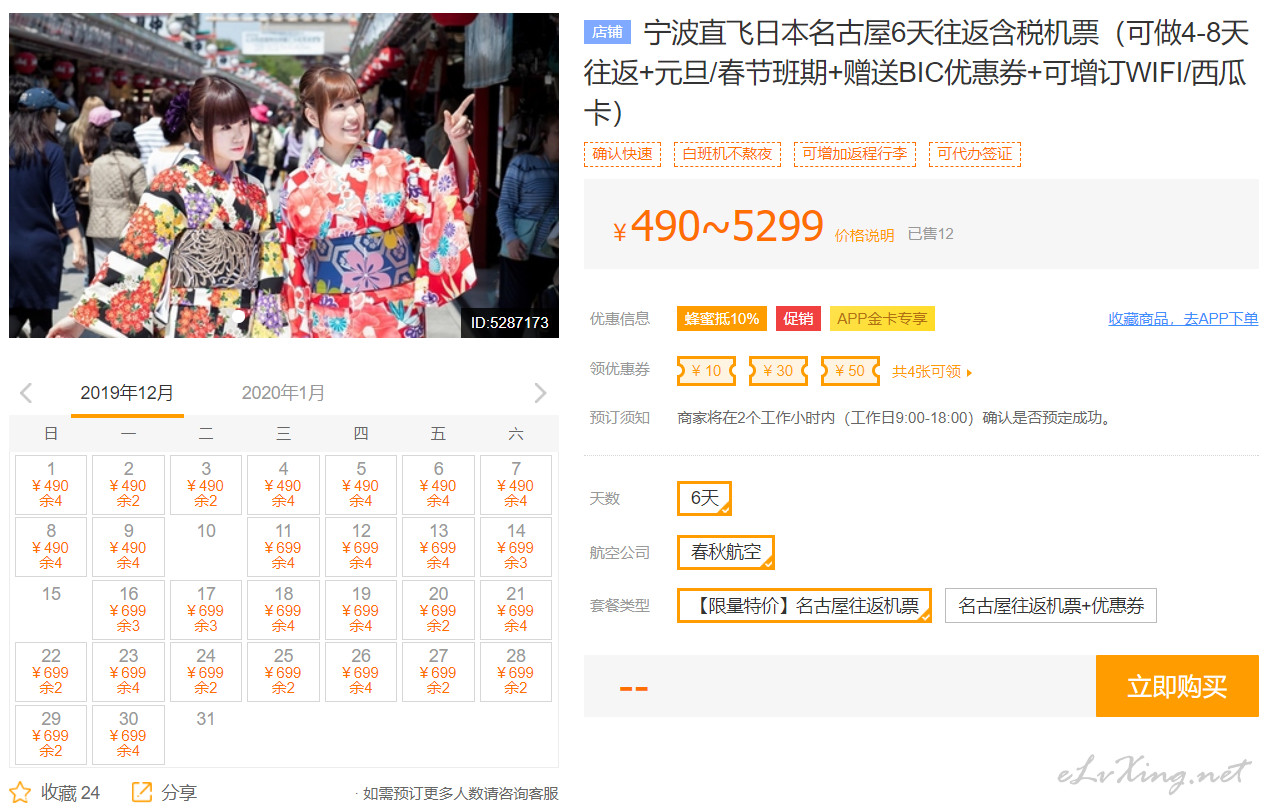This screenshot has height=807, width=1262.
Task: Click the 白班机不熬夜 feature tag
Action: pos(727,154)
